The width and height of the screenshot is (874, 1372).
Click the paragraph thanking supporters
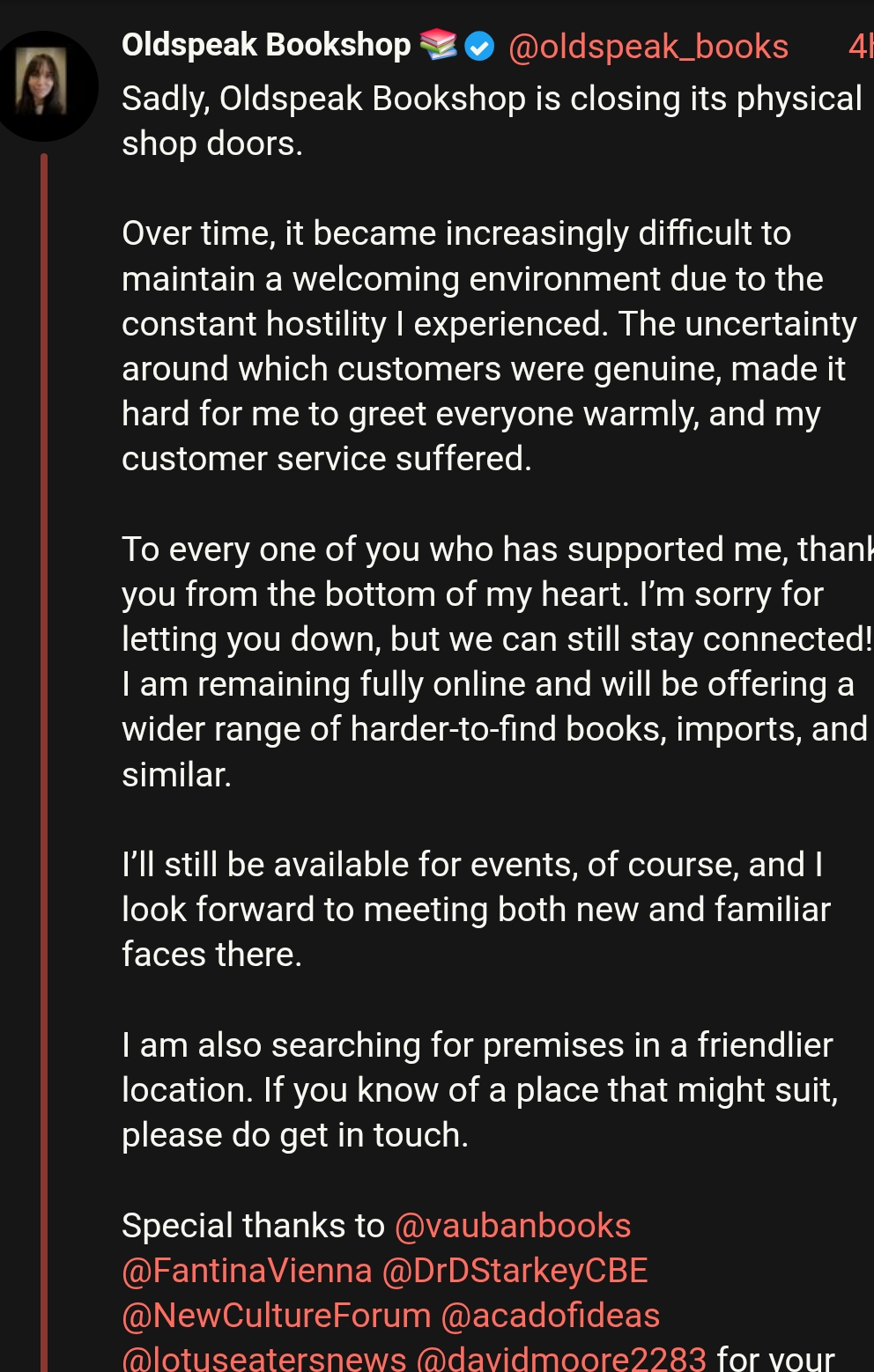(498, 661)
